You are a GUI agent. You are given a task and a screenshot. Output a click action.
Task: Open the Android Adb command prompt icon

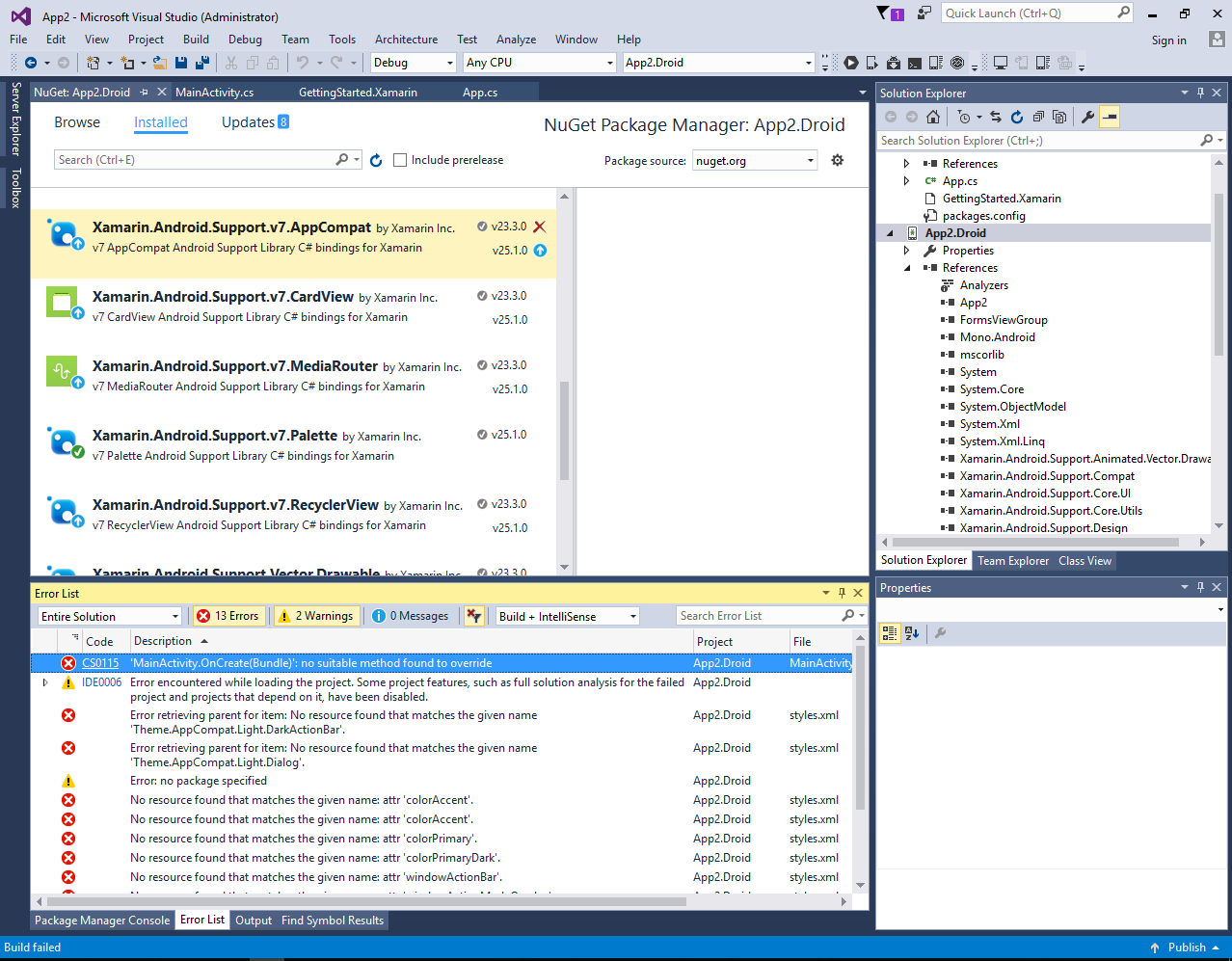pyautogui.click(x=915, y=63)
